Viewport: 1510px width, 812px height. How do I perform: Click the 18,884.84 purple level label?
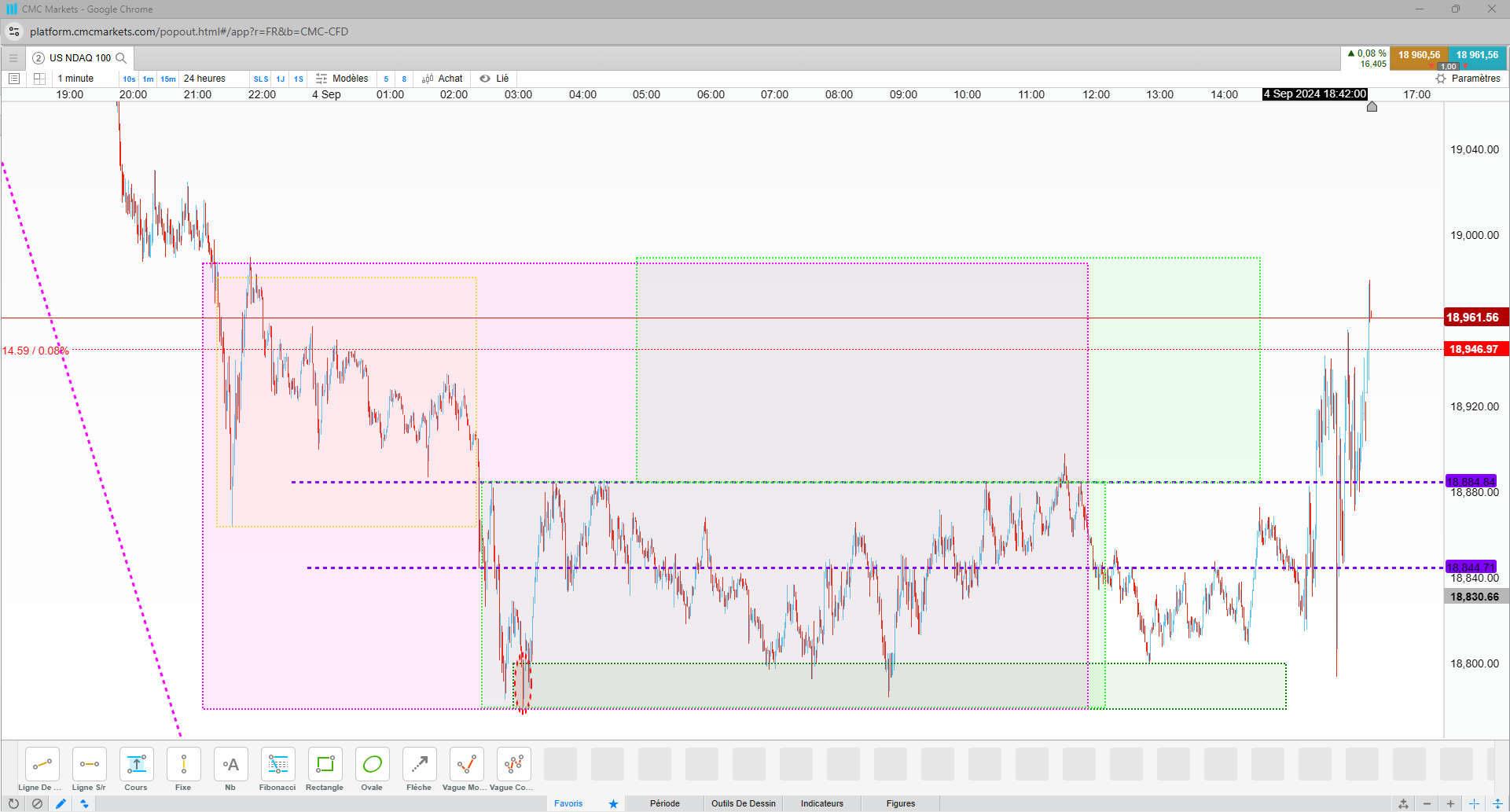1471,481
